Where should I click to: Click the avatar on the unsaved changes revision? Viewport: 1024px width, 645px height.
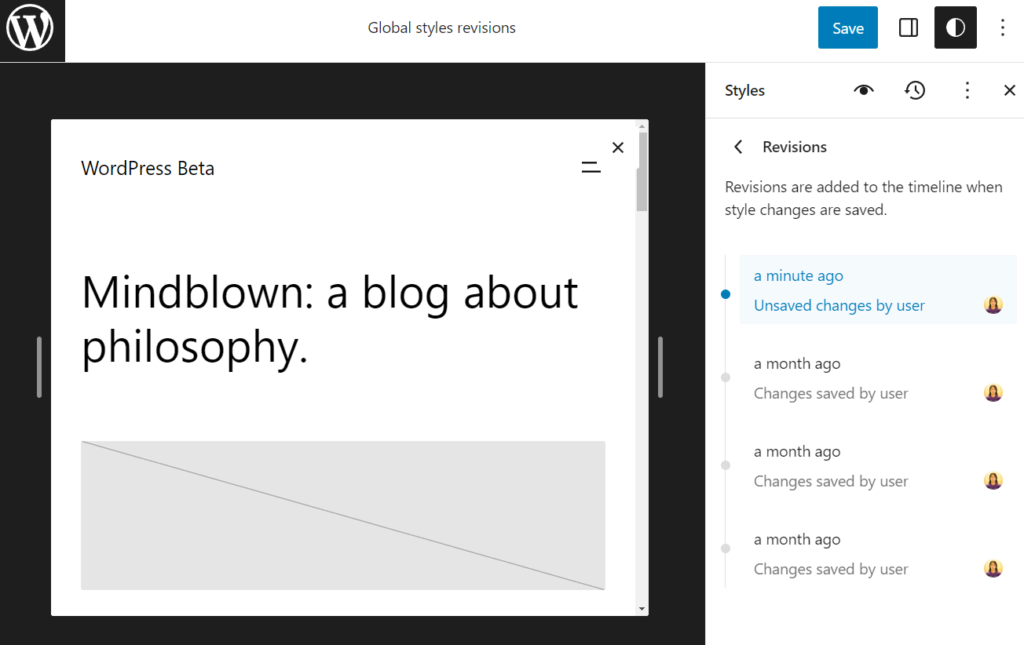point(992,304)
